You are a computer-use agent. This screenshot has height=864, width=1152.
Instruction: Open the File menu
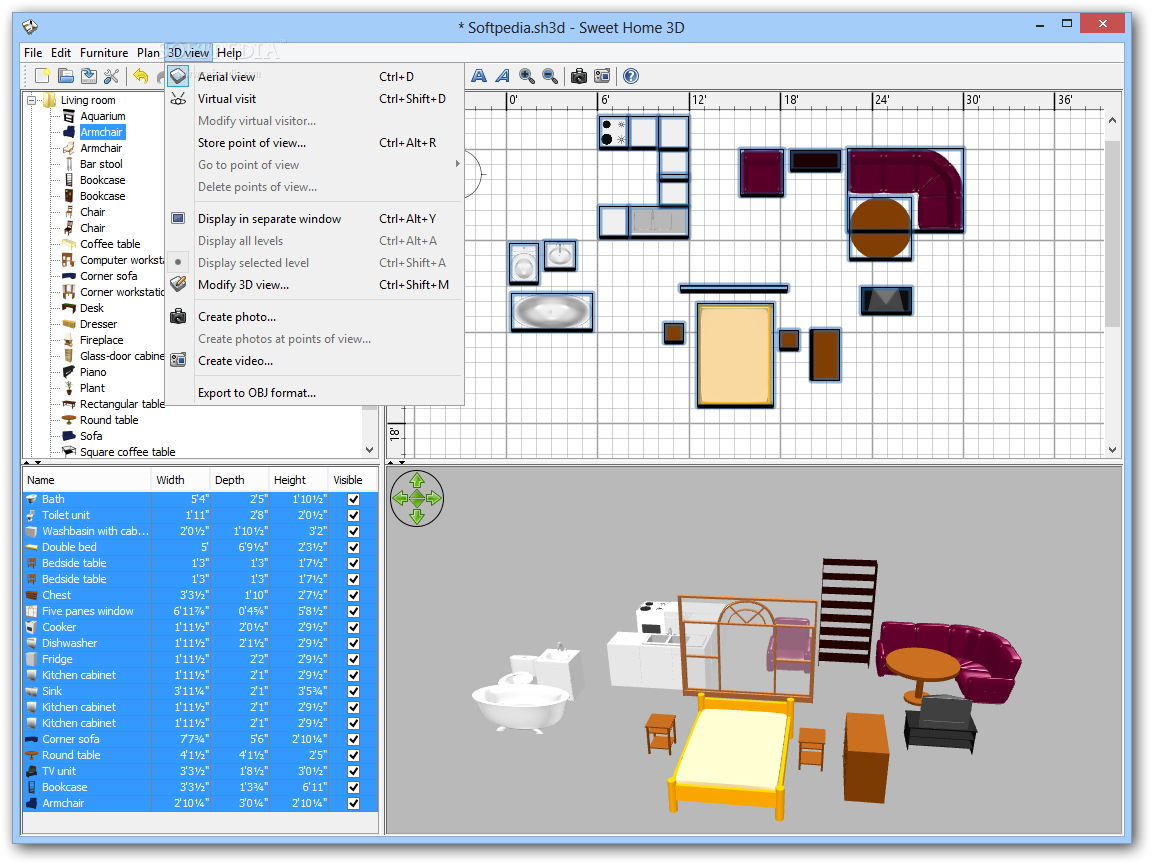(33, 53)
